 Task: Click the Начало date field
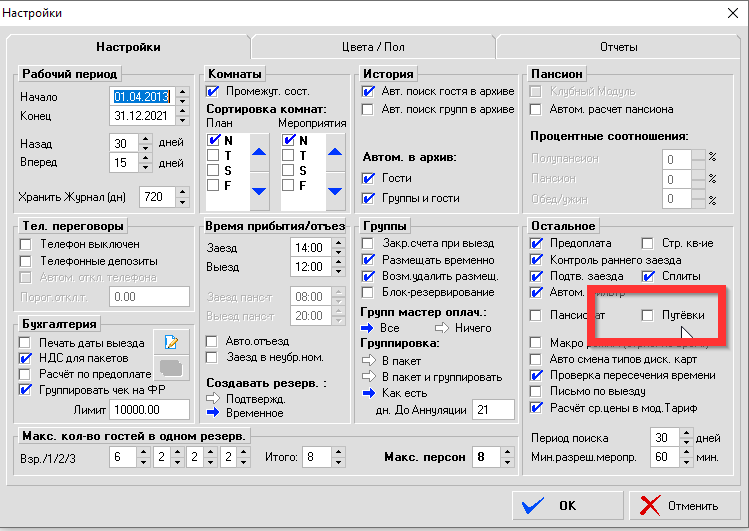142,97
